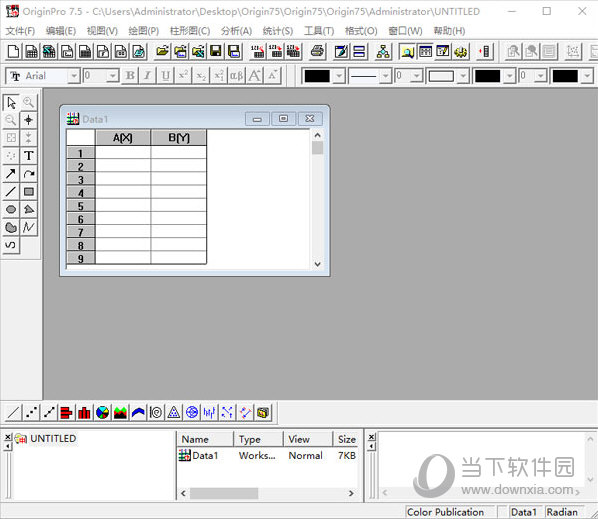Select the Pointer arrow tool

coord(11,102)
